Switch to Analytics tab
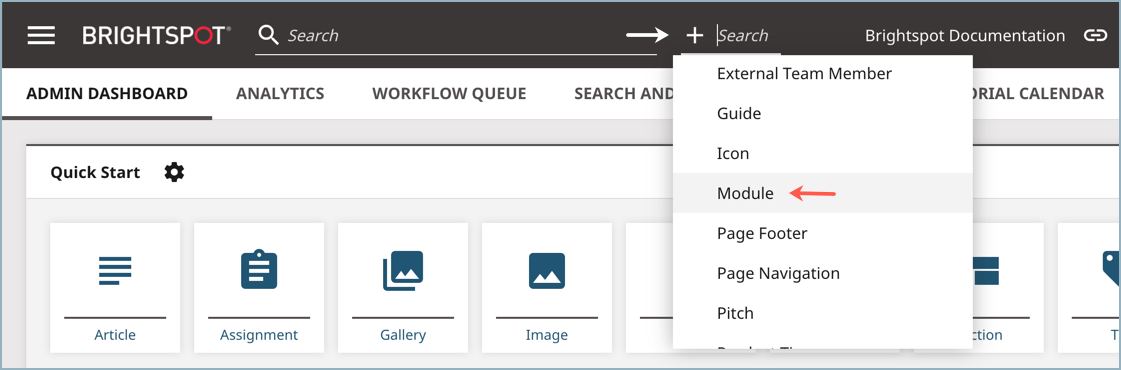Image resolution: width=1121 pixels, height=370 pixels. (x=280, y=94)
